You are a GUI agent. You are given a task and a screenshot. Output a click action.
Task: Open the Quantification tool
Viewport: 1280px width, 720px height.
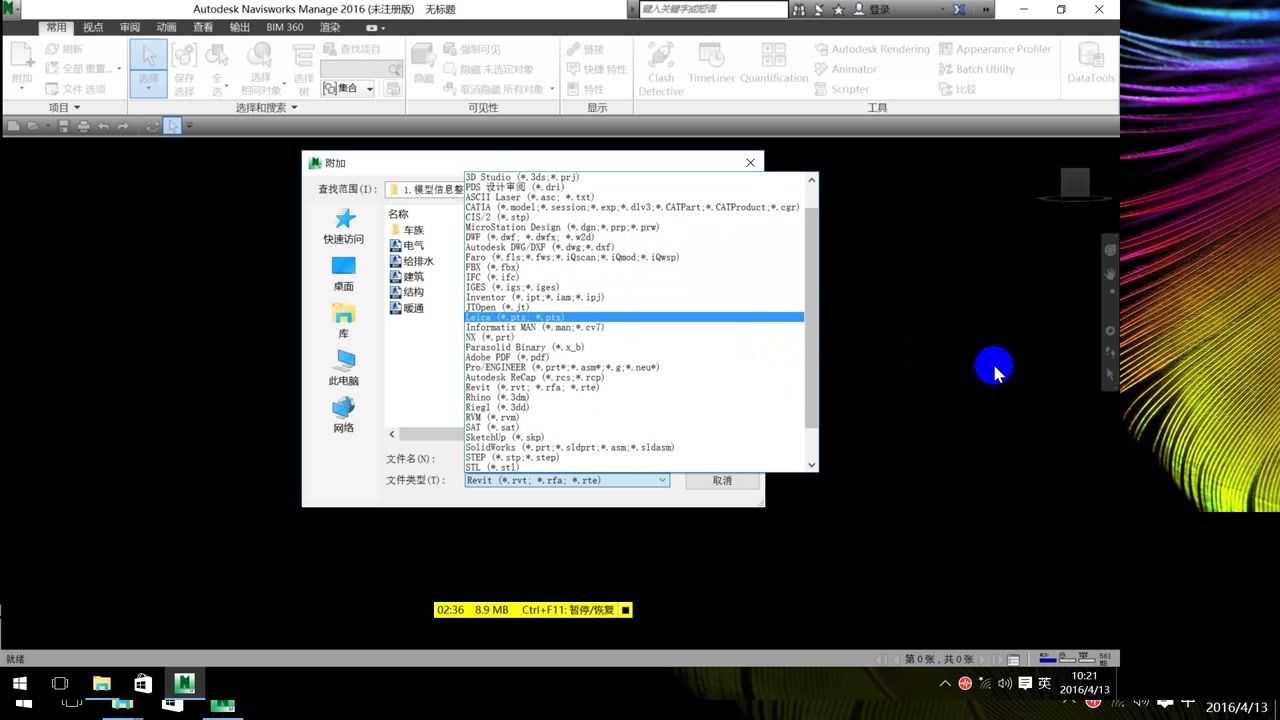[x=774, y=63]
